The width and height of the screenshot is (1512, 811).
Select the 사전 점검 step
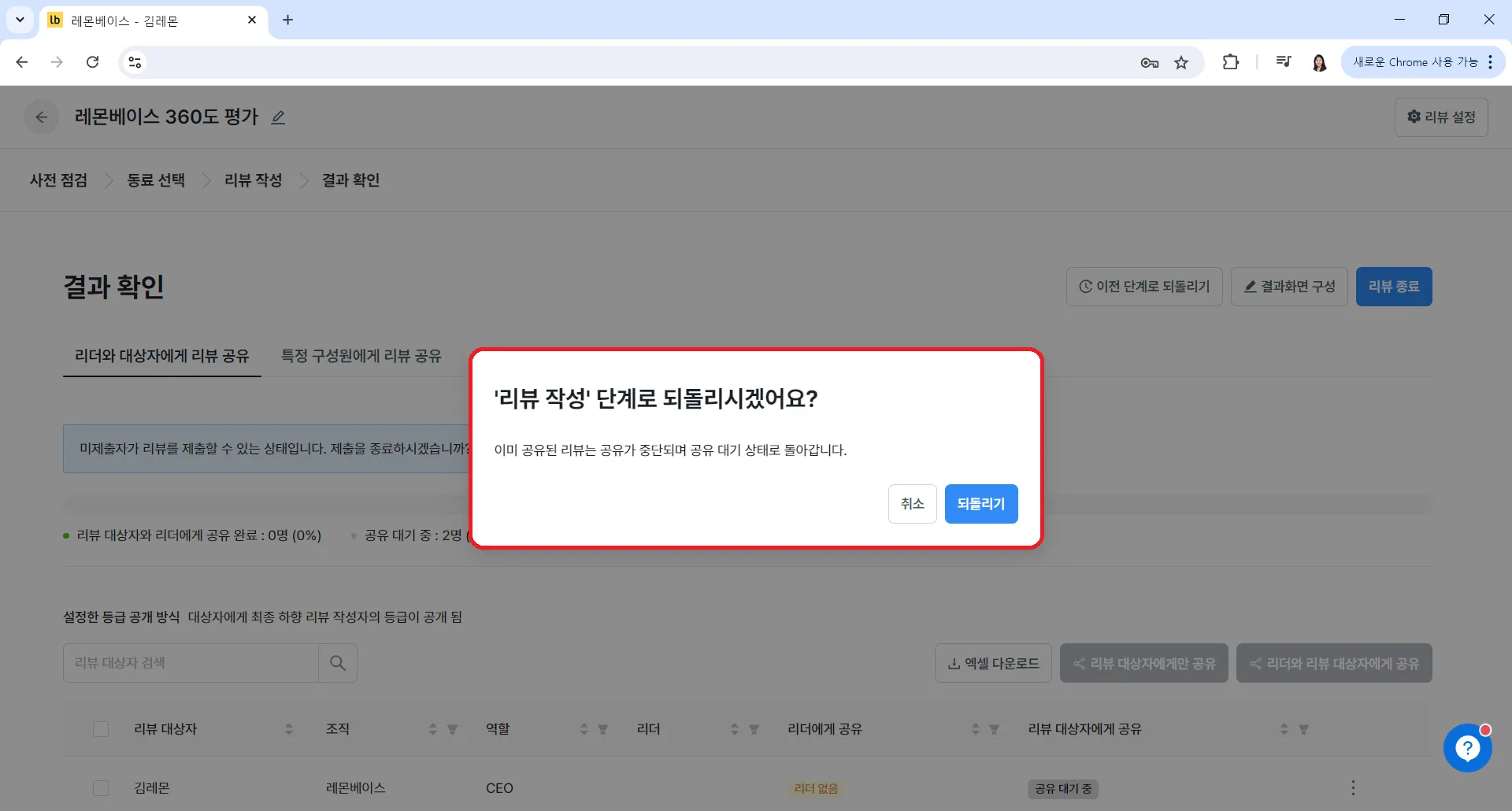58,180
